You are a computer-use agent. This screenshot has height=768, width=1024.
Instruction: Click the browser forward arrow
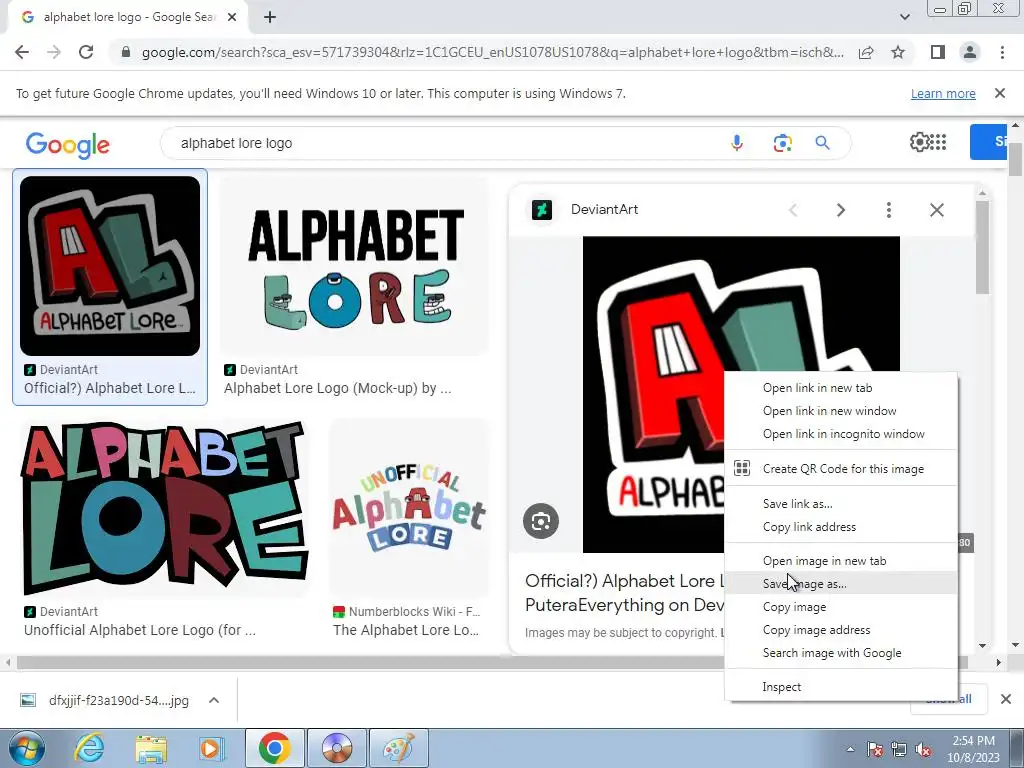[54, 52]
